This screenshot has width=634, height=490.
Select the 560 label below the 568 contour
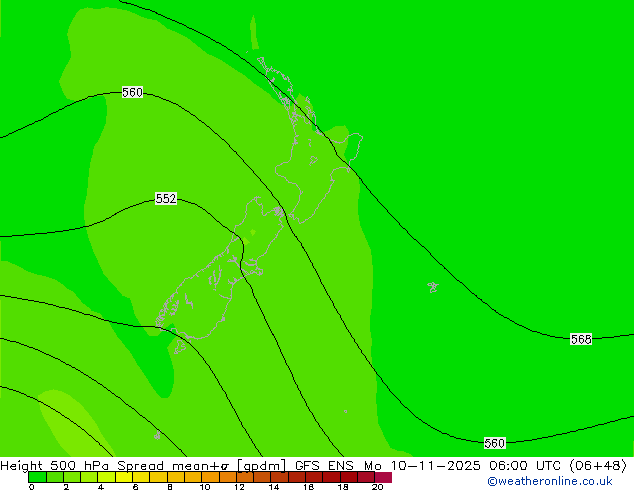pos(495,444)
